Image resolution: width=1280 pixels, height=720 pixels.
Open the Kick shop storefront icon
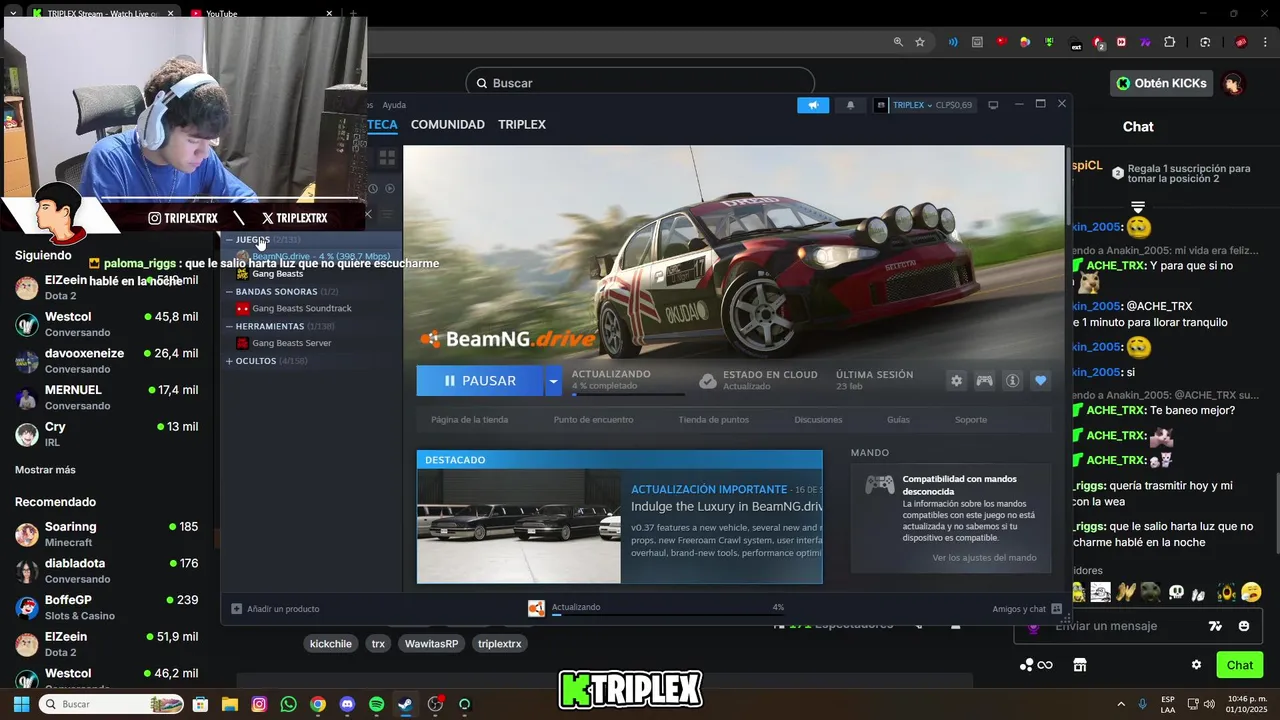(1080, 665)
